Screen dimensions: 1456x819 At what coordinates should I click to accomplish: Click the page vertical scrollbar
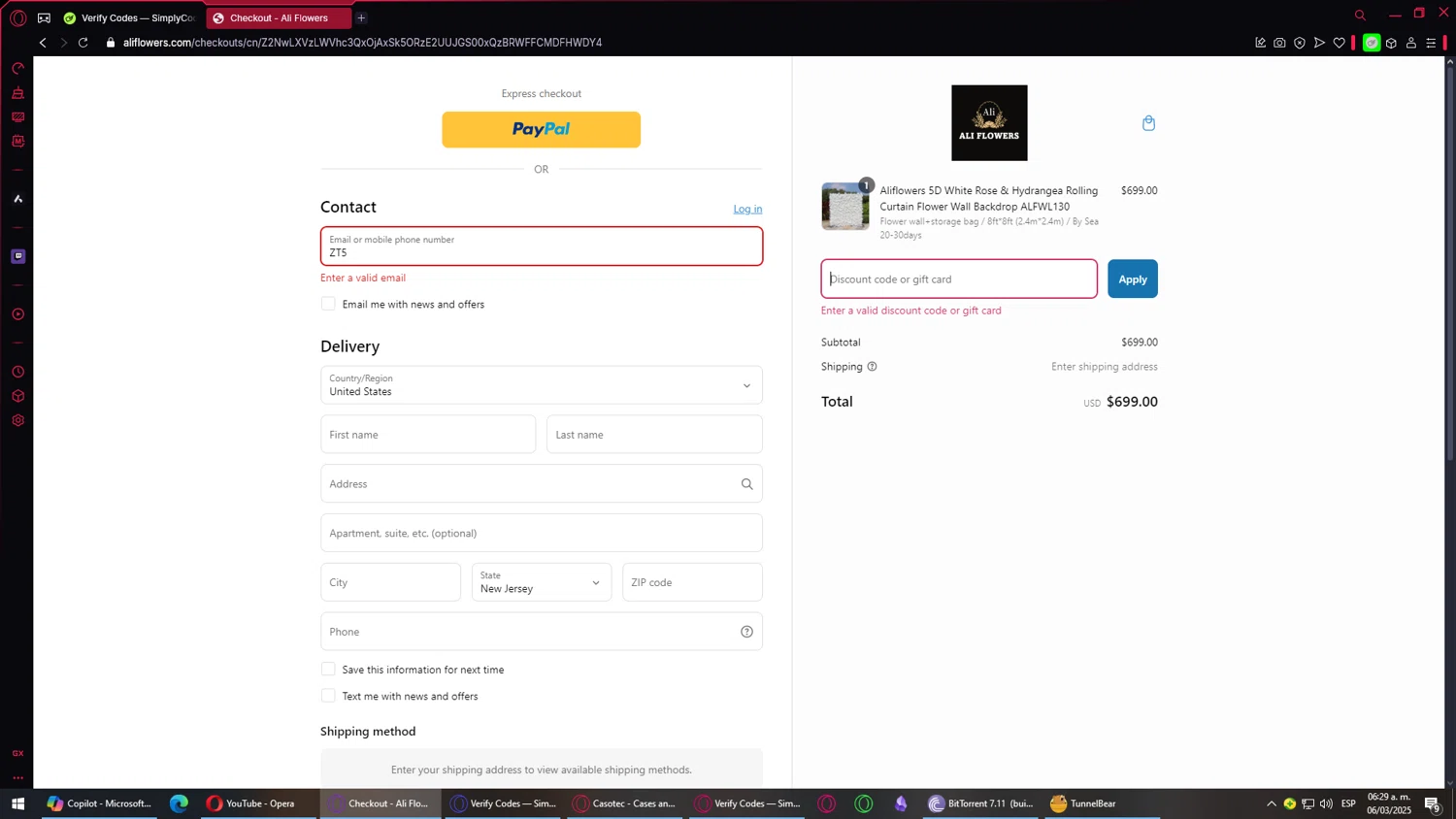click(x=1450, y=262)
